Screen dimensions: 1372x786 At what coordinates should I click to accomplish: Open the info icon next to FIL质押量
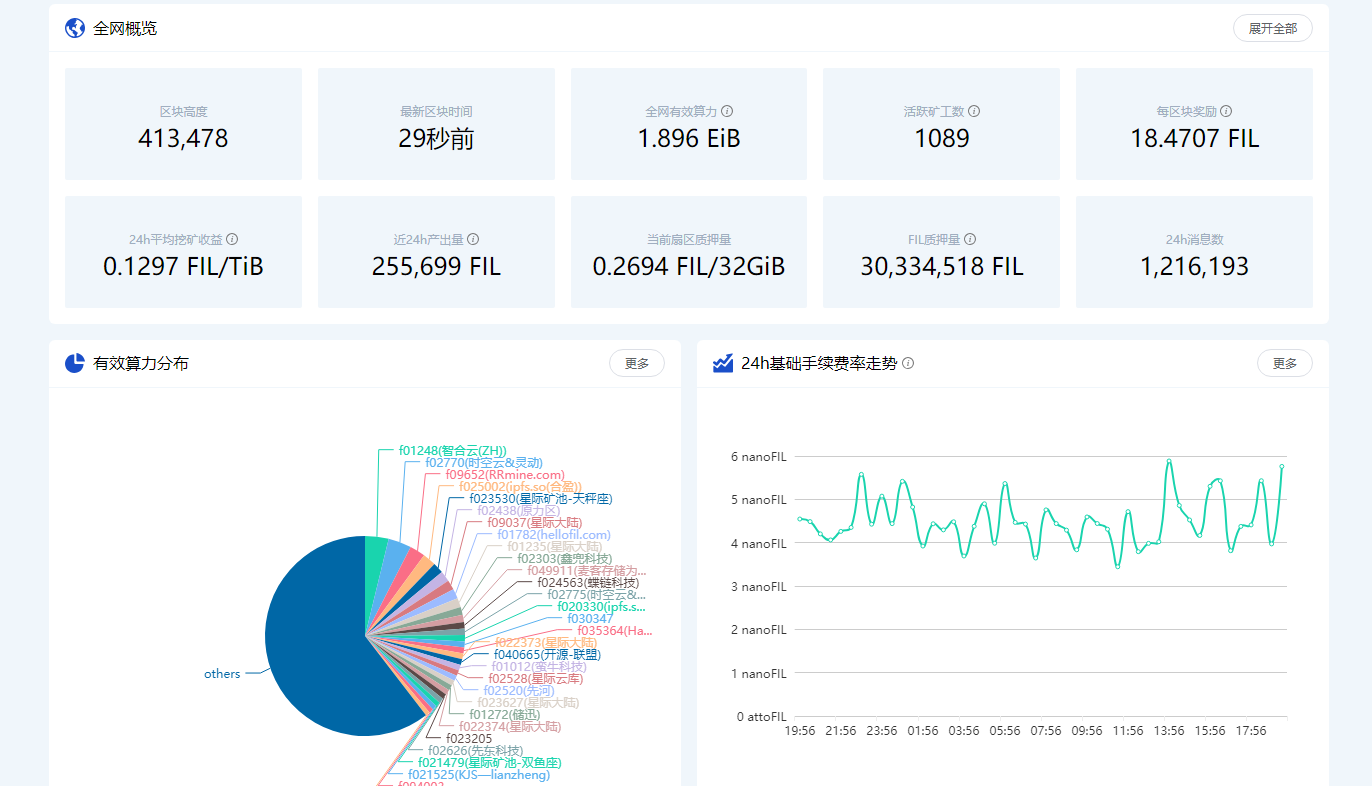[x=970, y=239]
